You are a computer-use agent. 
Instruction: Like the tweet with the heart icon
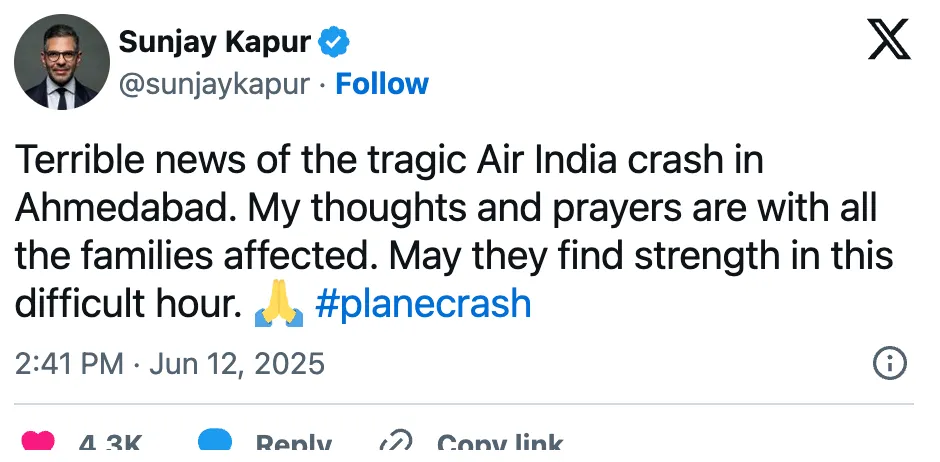click(38, 440)
